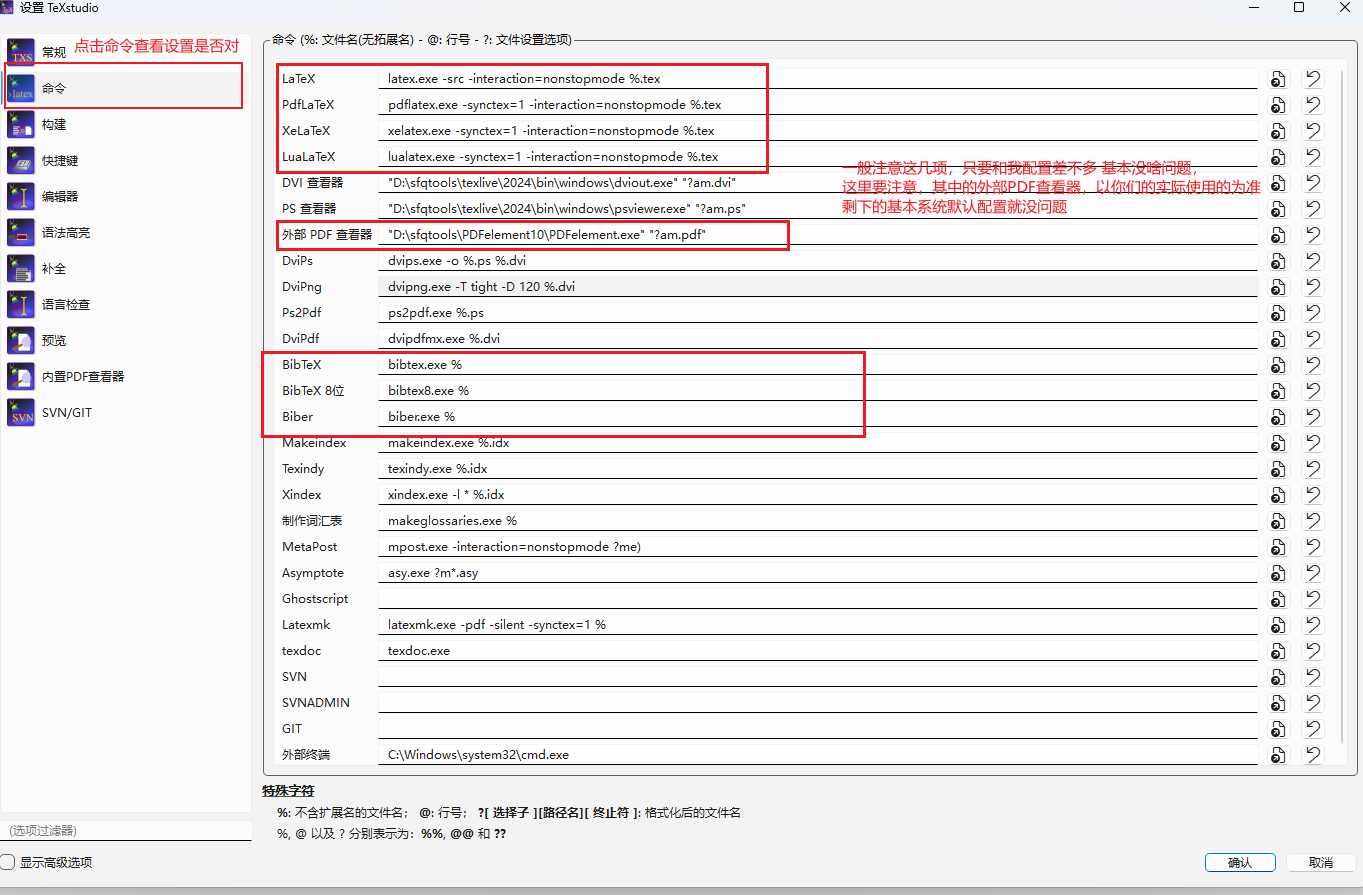
Task: Edit the DviPdf command field
Action: (818, 338)
